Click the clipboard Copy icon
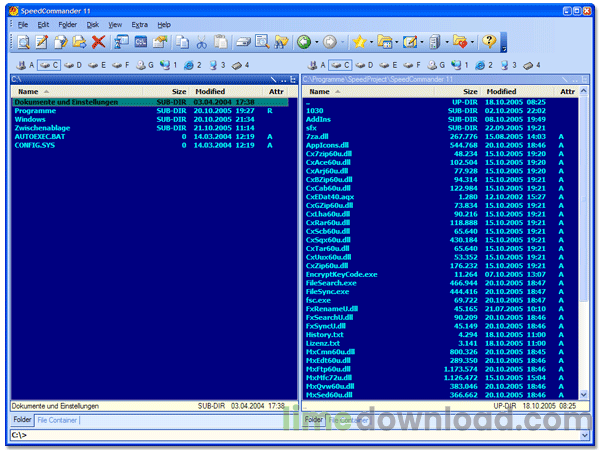This screenshot has height=450, width=600. 183,42
